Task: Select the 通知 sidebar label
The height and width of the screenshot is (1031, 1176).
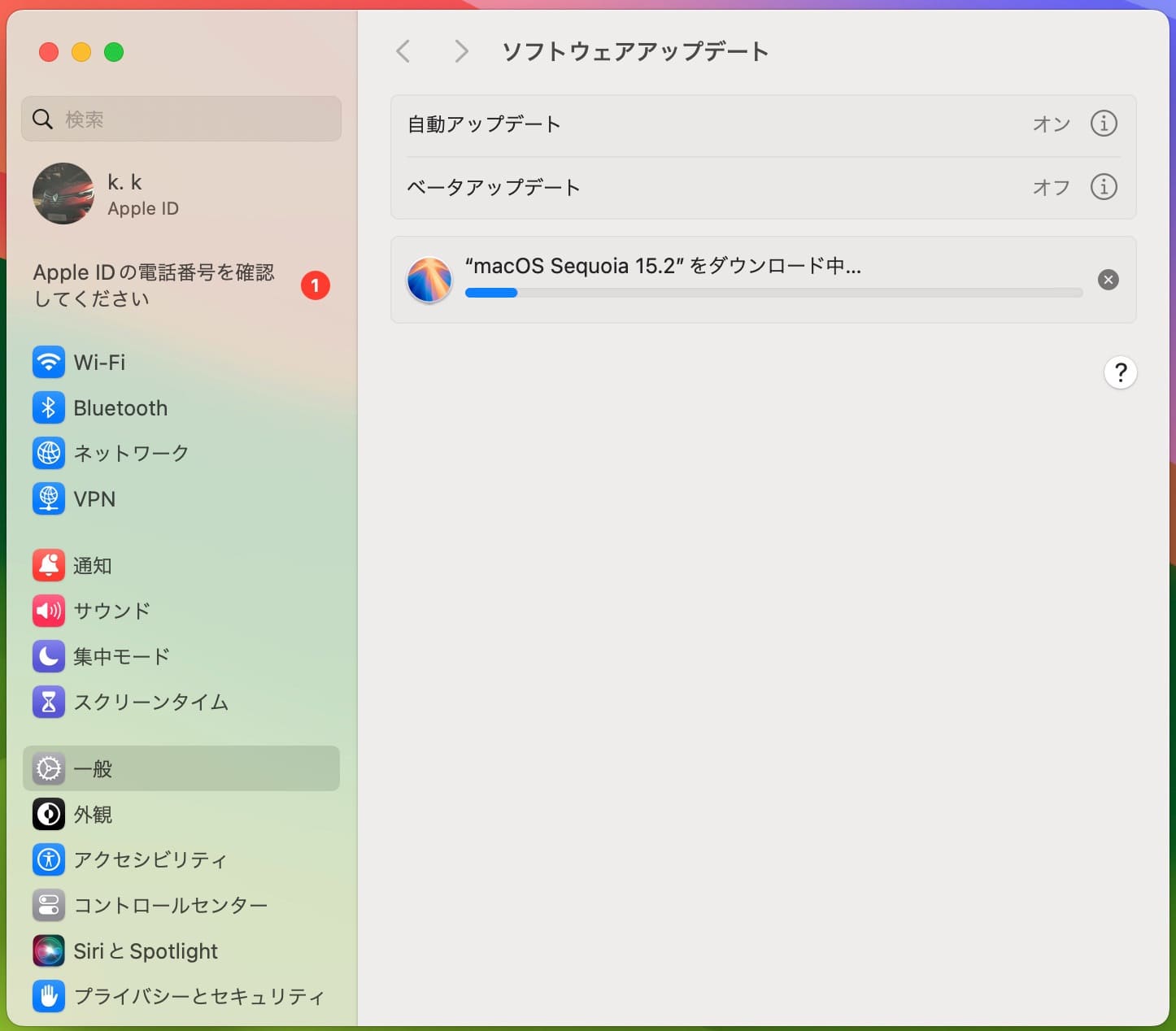Action: 93,566
